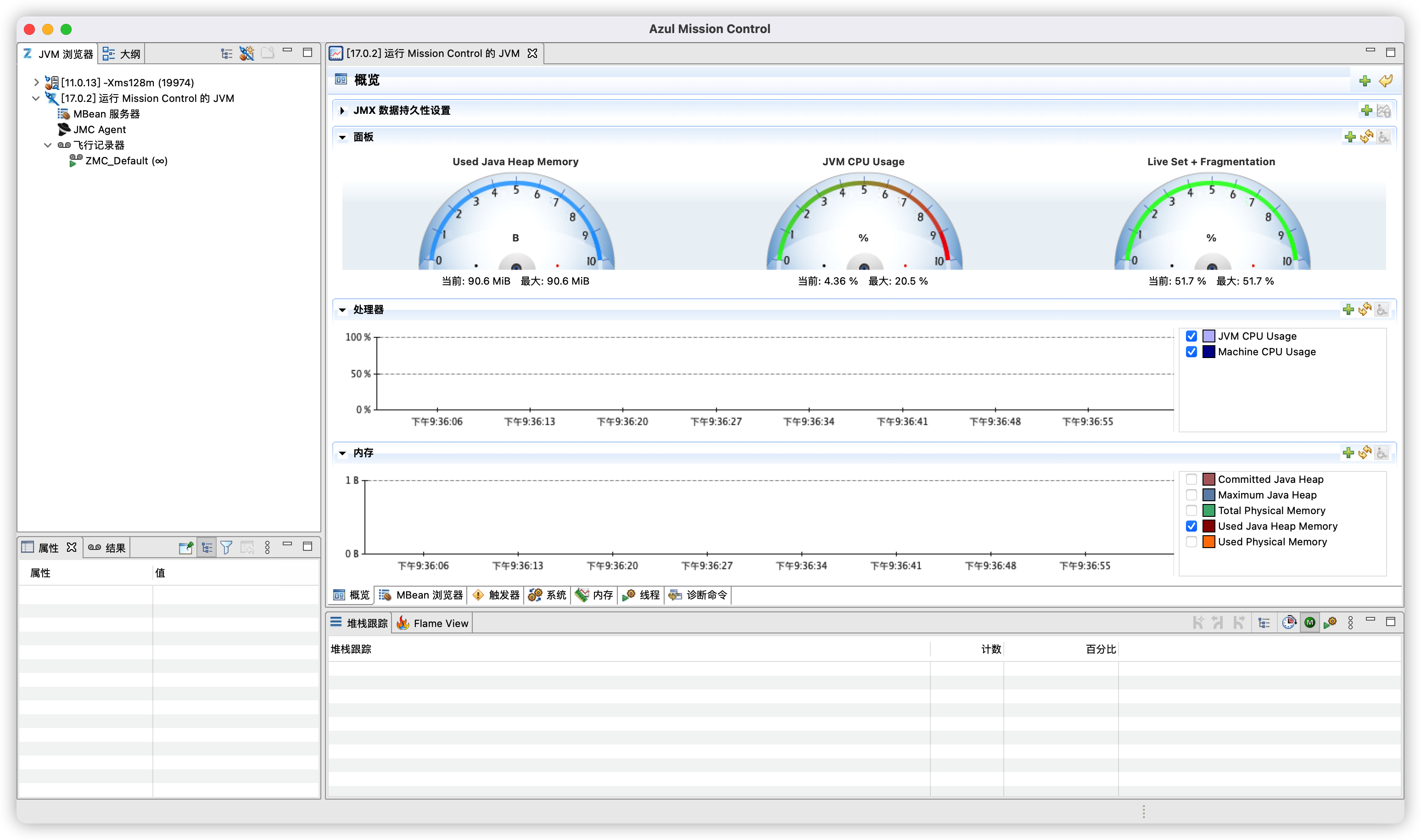This screenshot has height=840, width=1421.
Task: Click the accessibility icon in processor section header
Action: tap(1382, 310)
